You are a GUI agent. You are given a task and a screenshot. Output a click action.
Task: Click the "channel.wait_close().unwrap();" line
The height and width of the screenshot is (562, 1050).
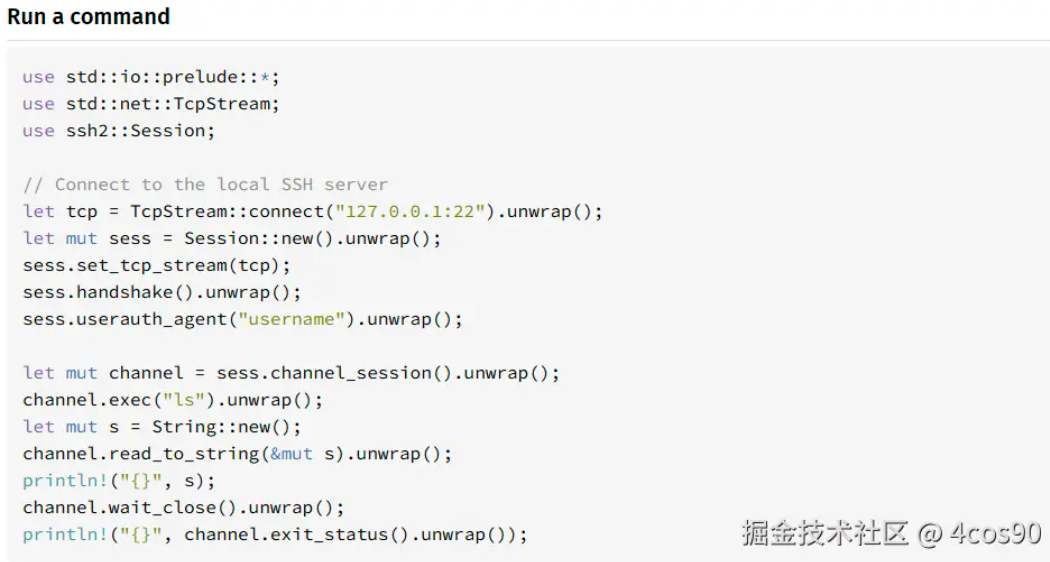[183, 507]
